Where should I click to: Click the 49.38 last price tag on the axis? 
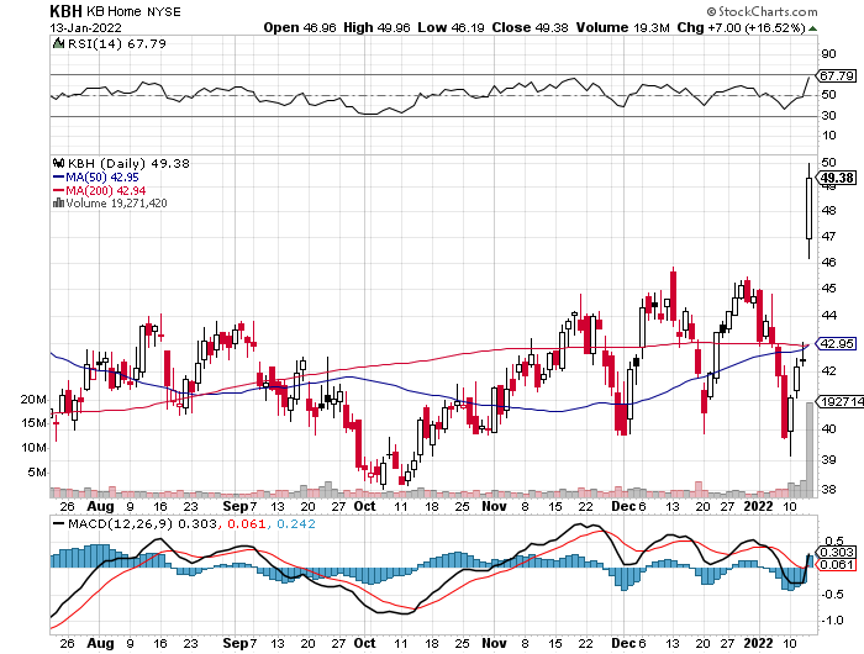tap(837, 178)
